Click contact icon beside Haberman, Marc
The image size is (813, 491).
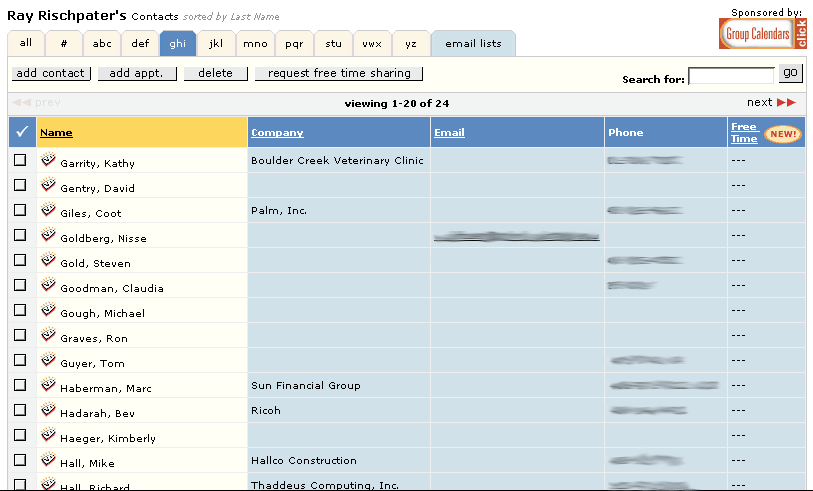(48, 384)
